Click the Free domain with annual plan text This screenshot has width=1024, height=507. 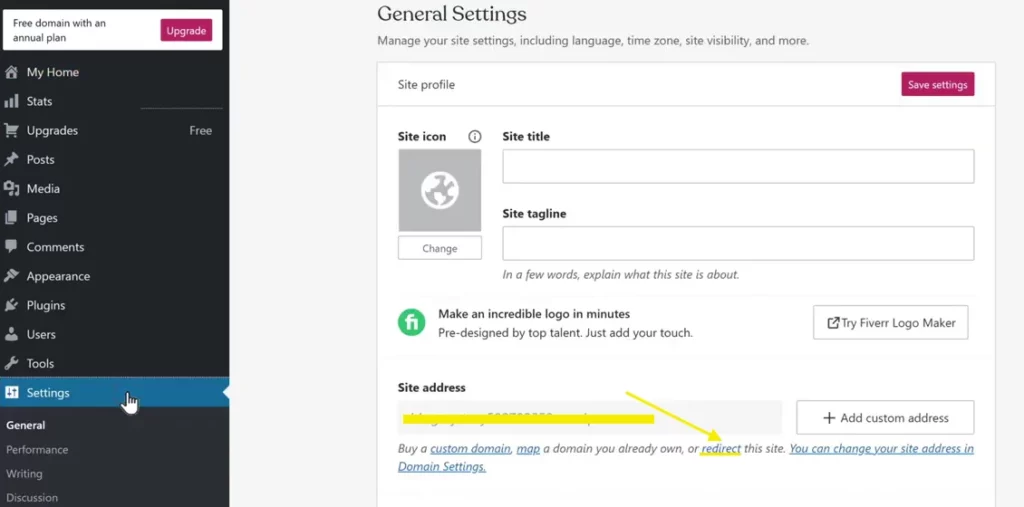tap(59, 30)
